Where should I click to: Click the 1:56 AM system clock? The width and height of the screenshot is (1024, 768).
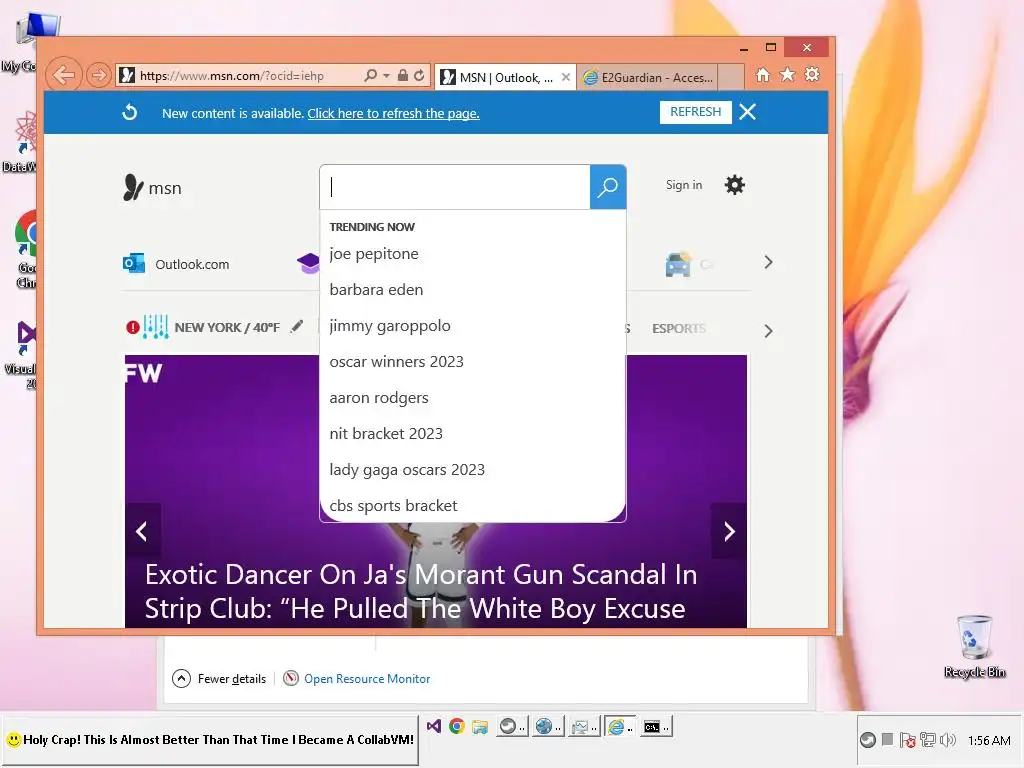[x=989, y=740]
